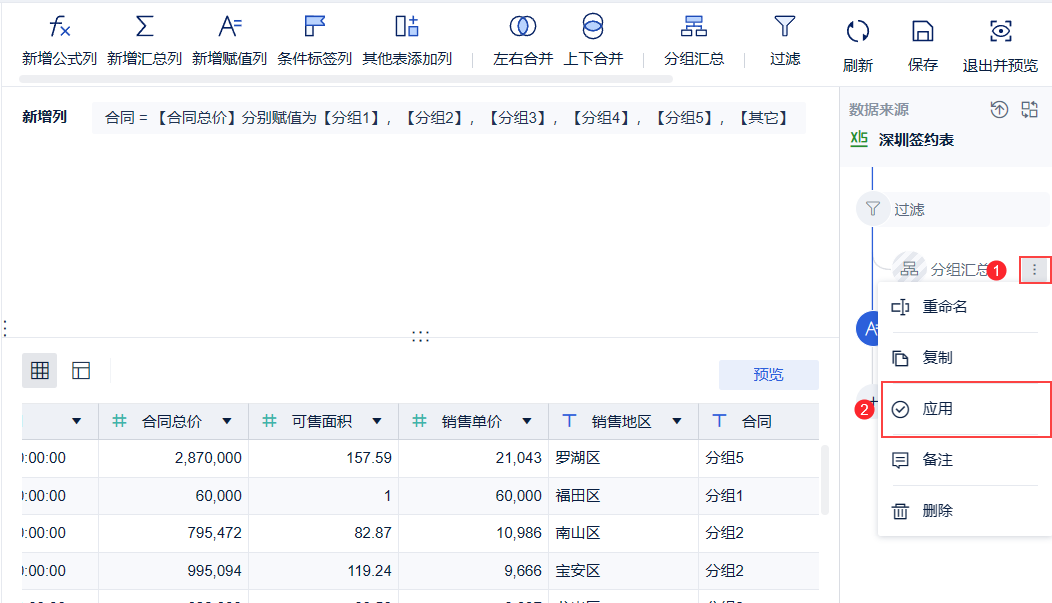Screen dimensions: 1052x603
Task: Add a new assignment column (新增赋值列)
Action: pyautogui.click(x=229, y=40)
